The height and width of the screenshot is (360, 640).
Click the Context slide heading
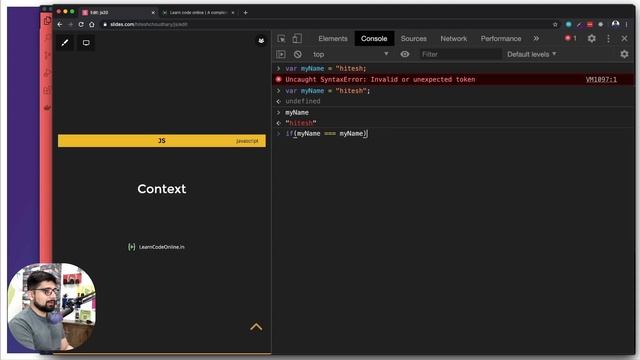(x=162, y=189)
